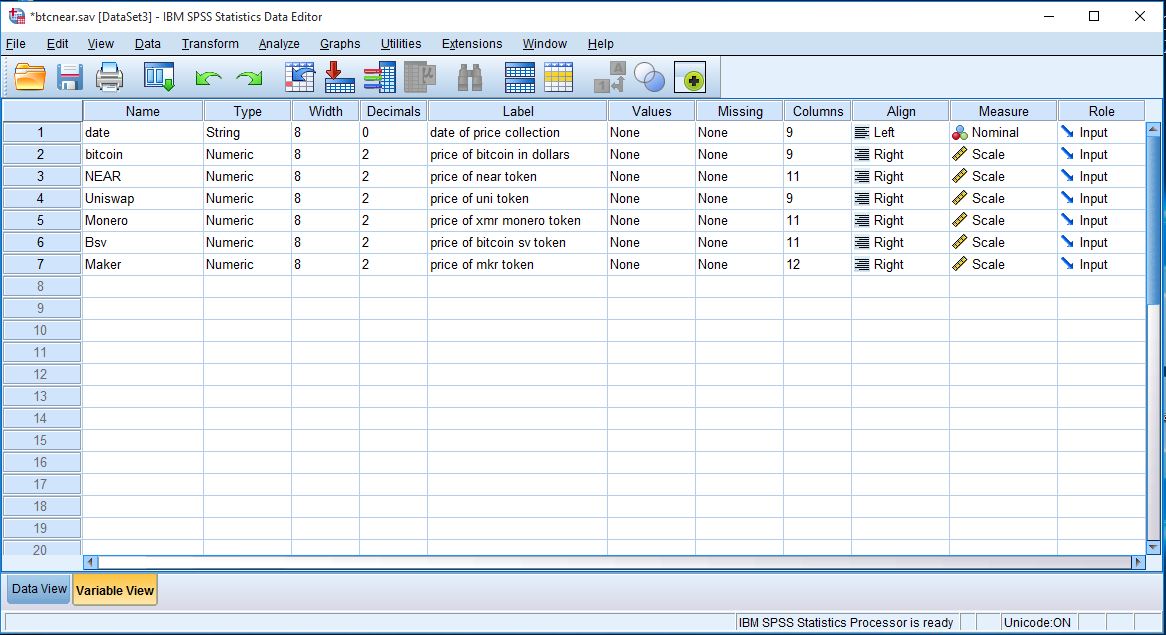The width and height of the screenshot is (1166, 635).
Task: Click the label "price of xmr monero token"
Action: [x=506, y=220]
